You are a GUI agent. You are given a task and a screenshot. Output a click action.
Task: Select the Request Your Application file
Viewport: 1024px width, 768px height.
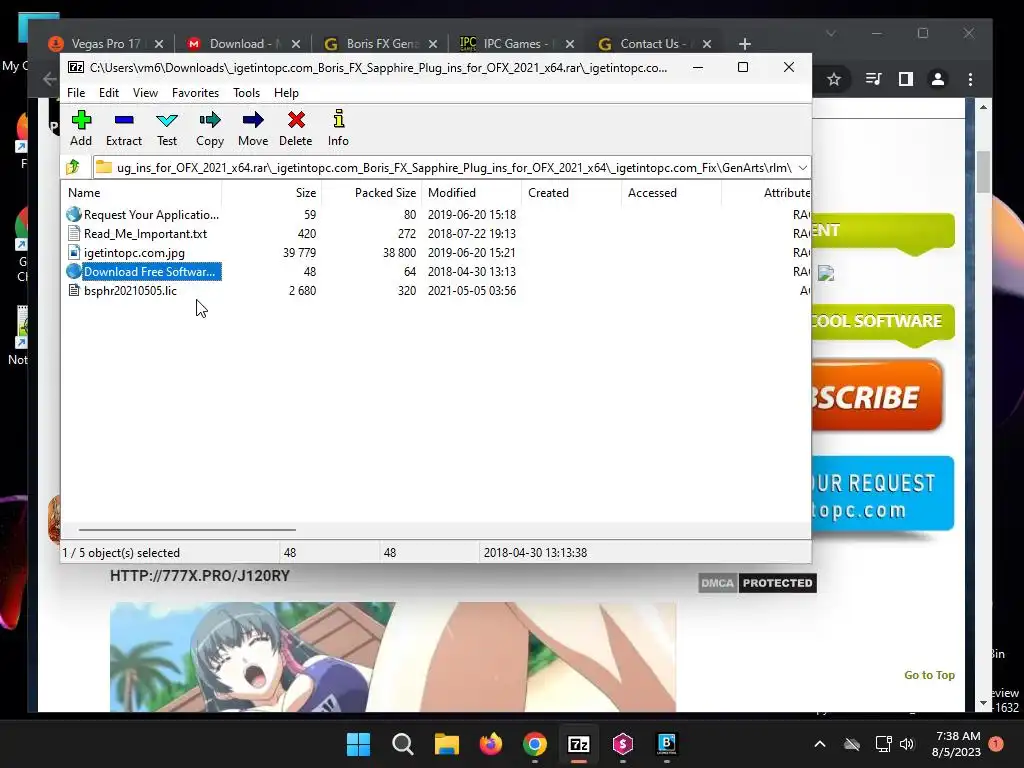[151, 215]
